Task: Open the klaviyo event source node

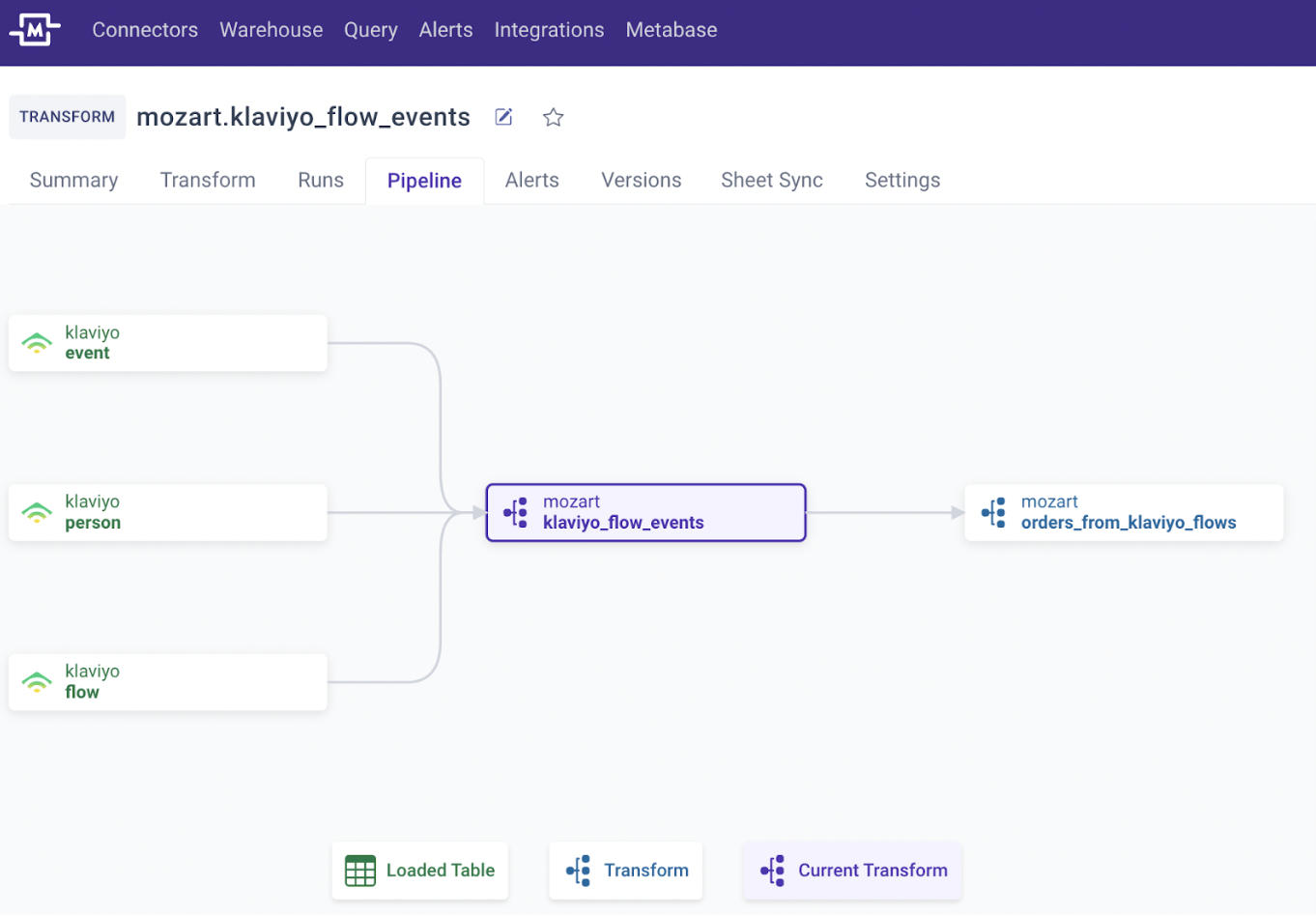Action: 168,343
